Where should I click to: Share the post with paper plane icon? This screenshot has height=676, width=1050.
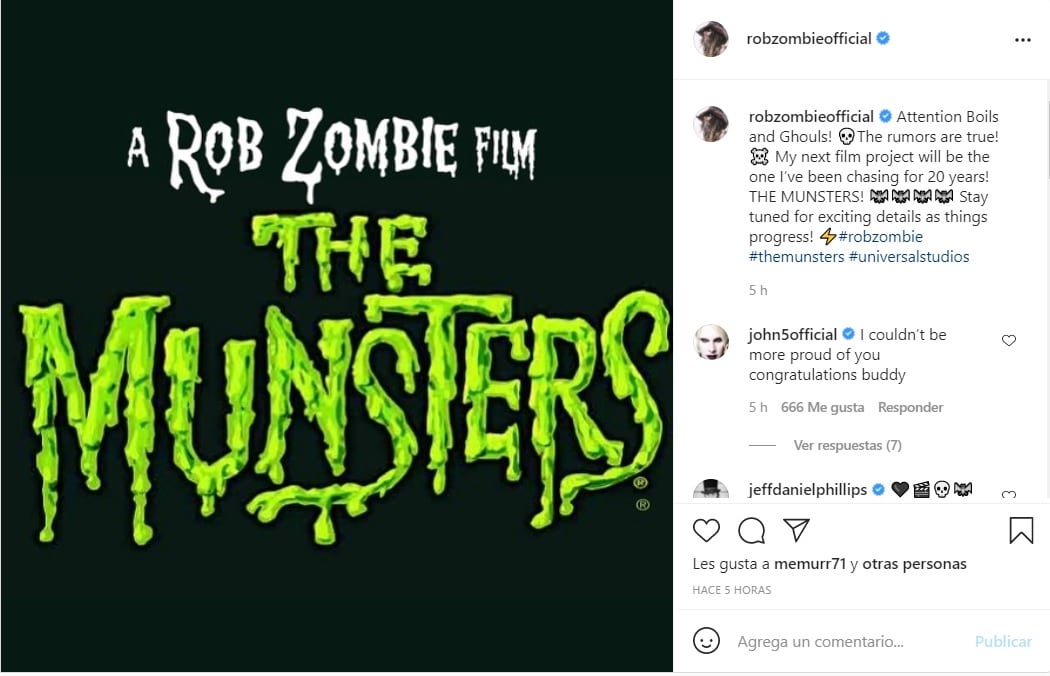point(796,530)
